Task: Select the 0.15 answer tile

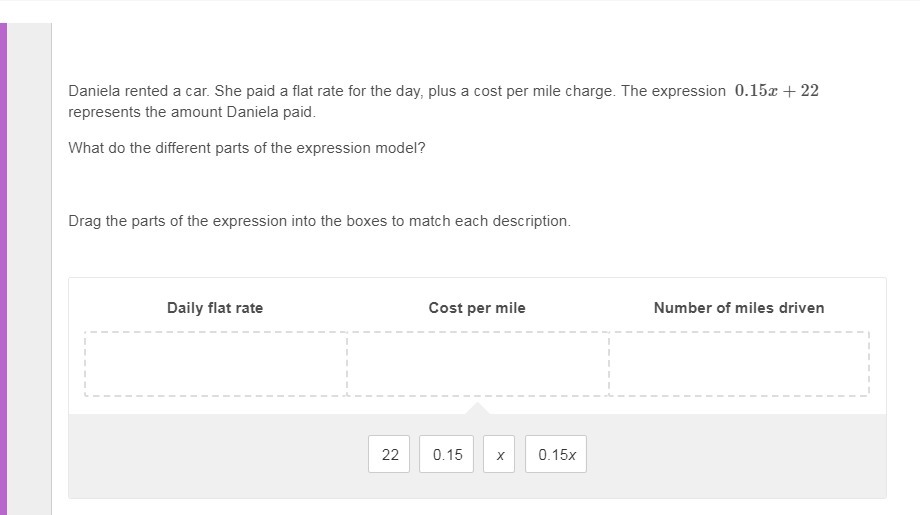Action: coord(447,454)
